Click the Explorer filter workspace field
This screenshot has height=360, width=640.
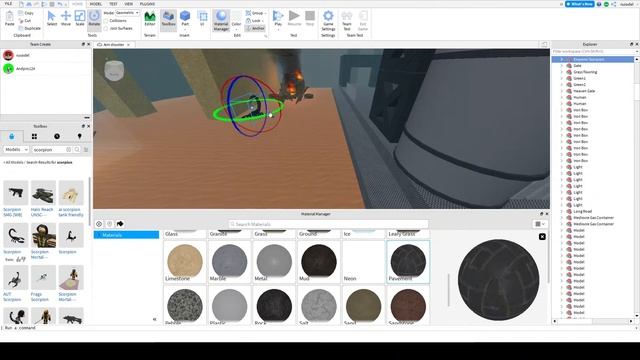(595, 52)
